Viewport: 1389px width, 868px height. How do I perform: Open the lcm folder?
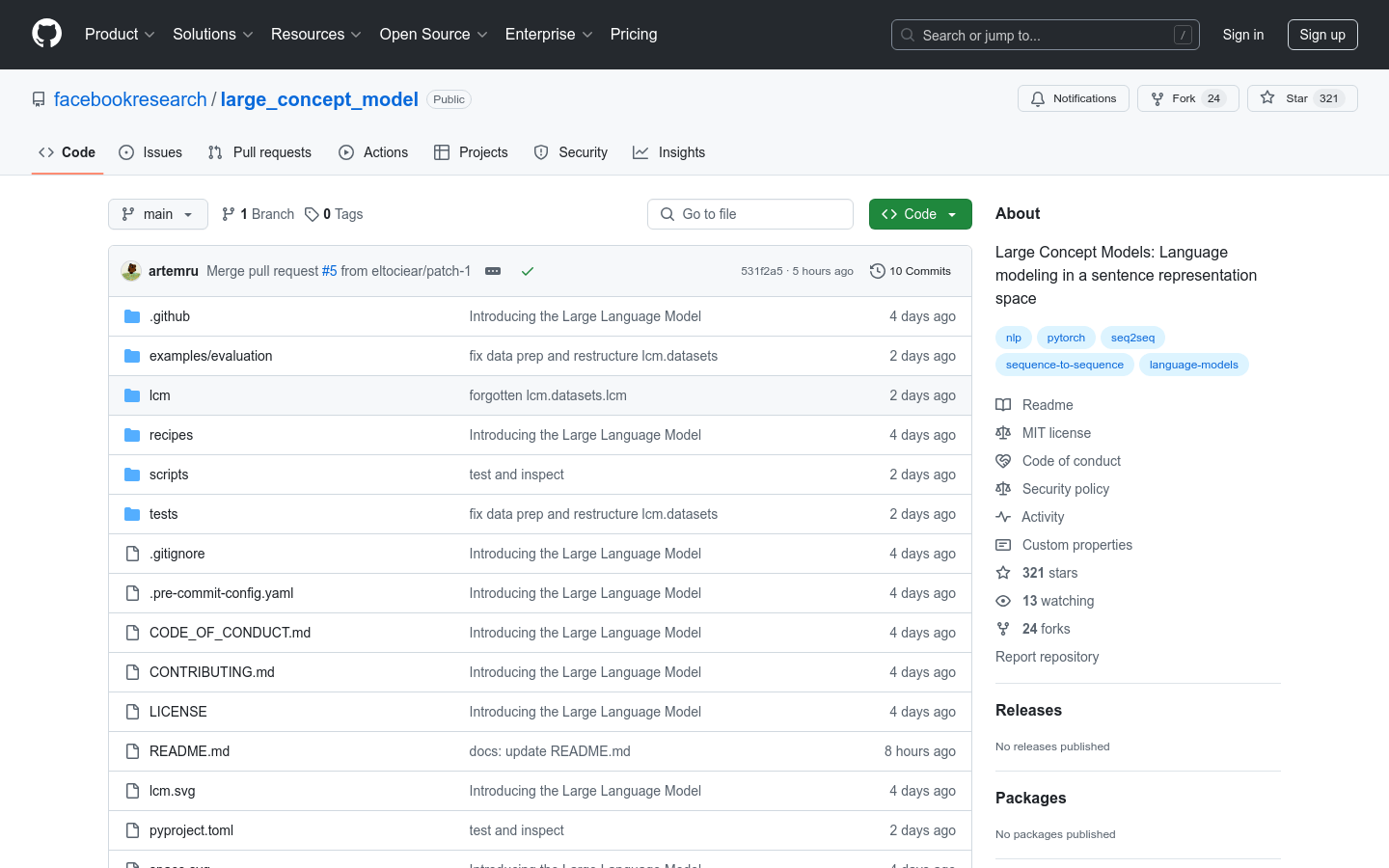160,395
